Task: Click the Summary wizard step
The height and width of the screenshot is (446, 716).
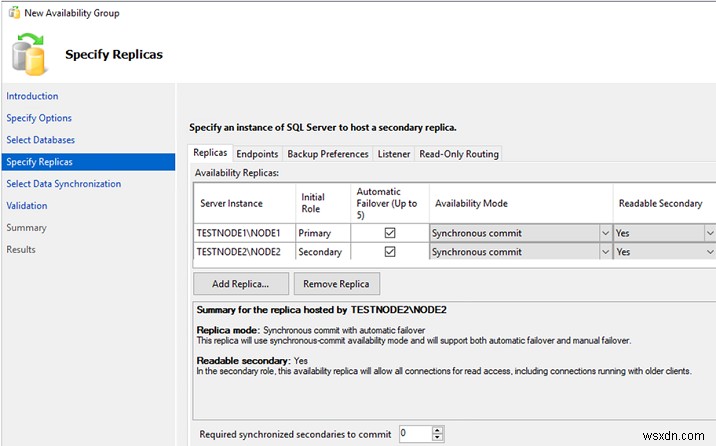Action: tap(26, 228)
